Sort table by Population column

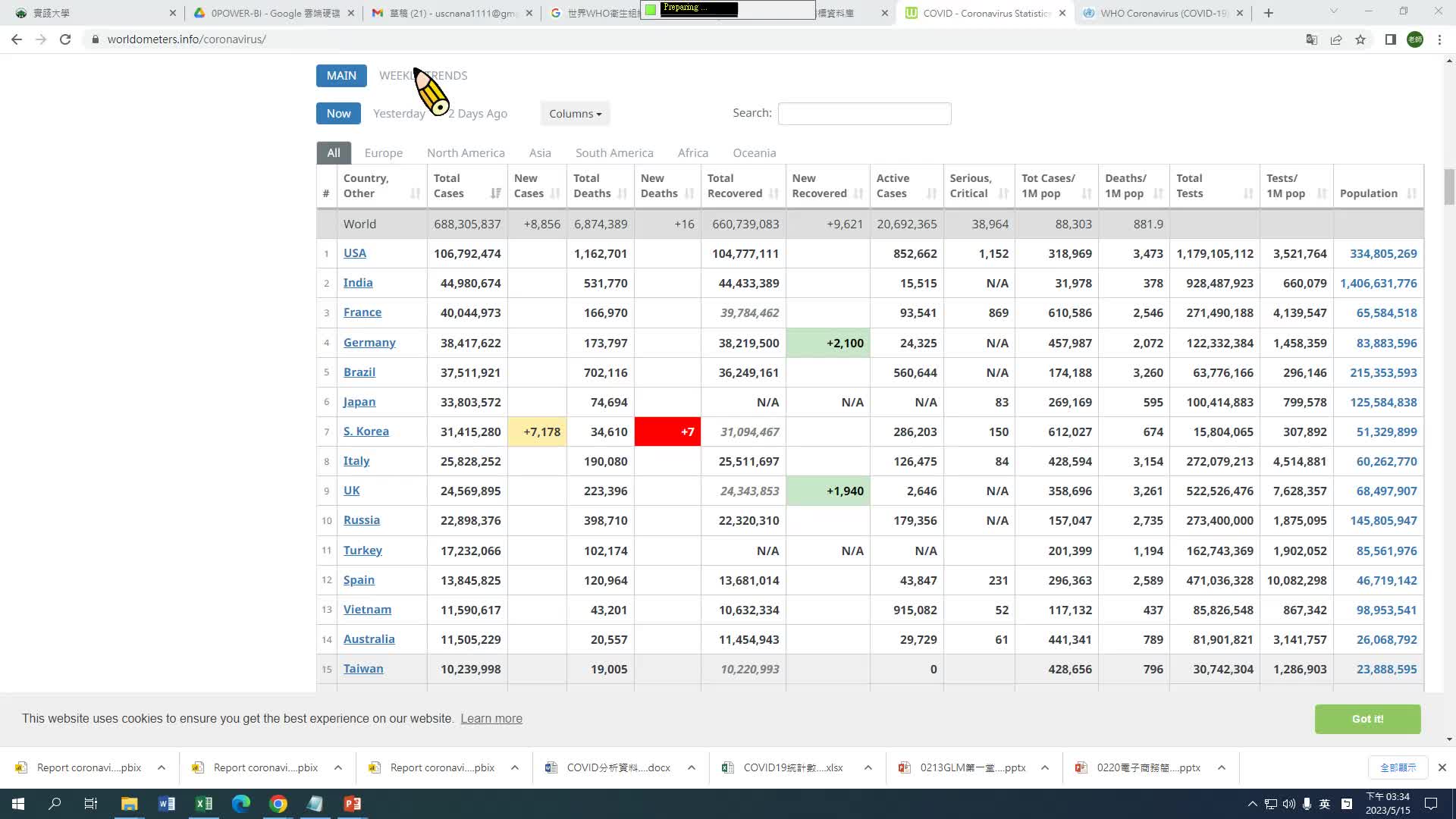pyautogui.click(x=1378, y=186)
